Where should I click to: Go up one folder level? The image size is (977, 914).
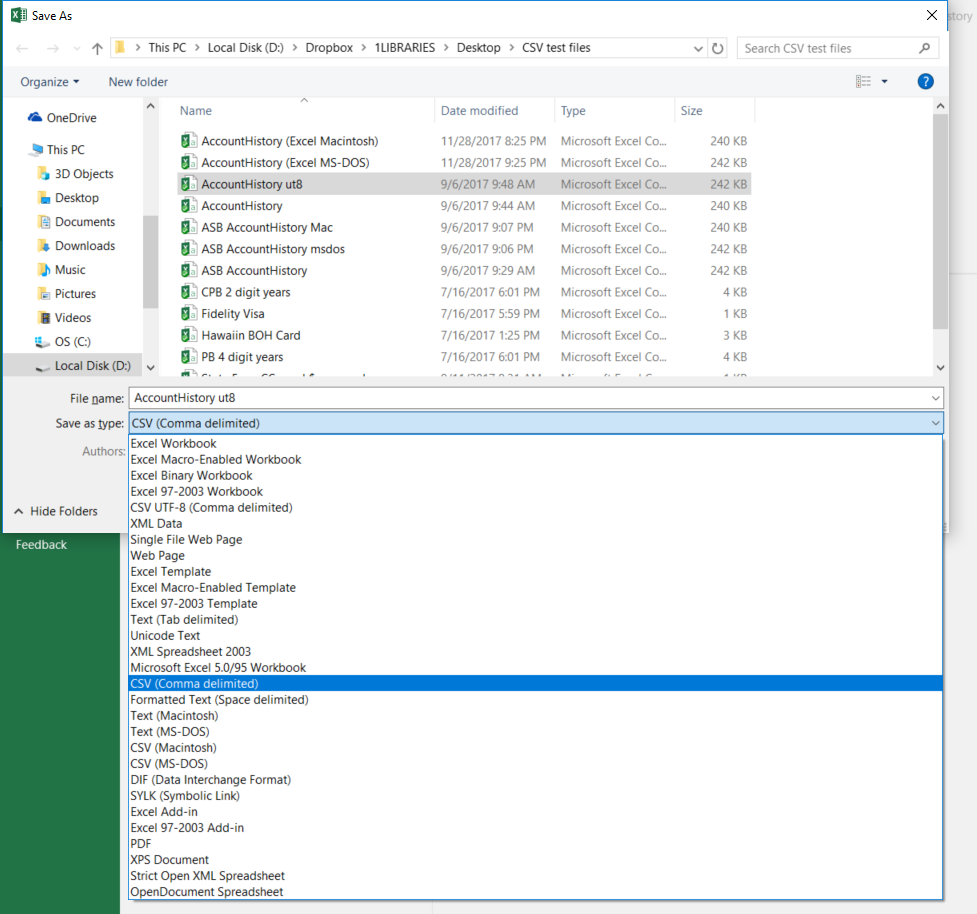click(97, 48)
